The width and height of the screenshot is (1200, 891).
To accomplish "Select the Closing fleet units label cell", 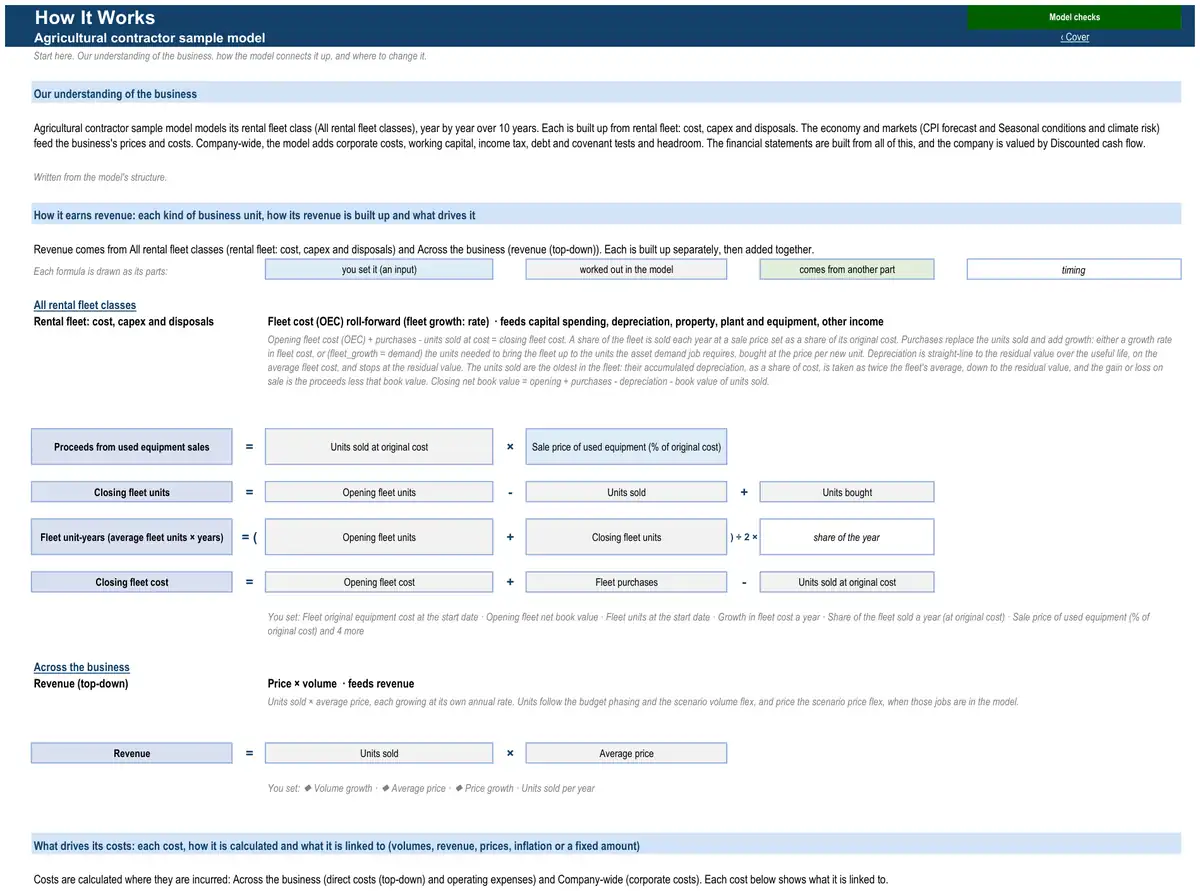I will coord(132,492).
